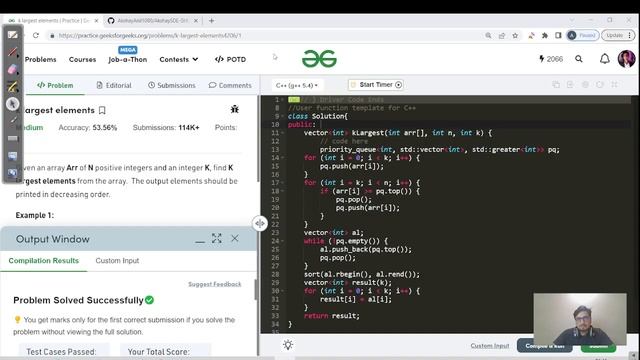
Task: Open the C++ (g++ 5.4) language dropdown
Action: coord(297,85)
